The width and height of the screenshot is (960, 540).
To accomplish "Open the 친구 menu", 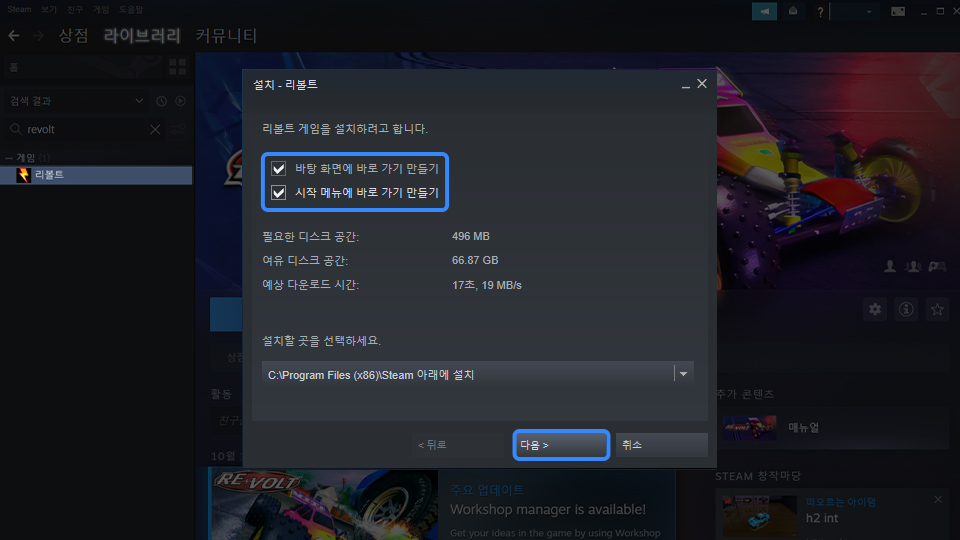I will point(75,9).
